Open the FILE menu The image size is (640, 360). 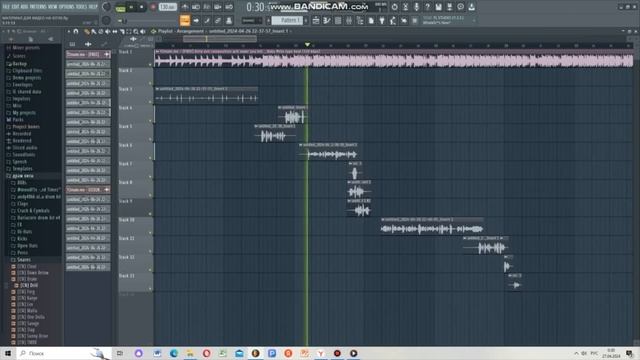tap(6, 7)
